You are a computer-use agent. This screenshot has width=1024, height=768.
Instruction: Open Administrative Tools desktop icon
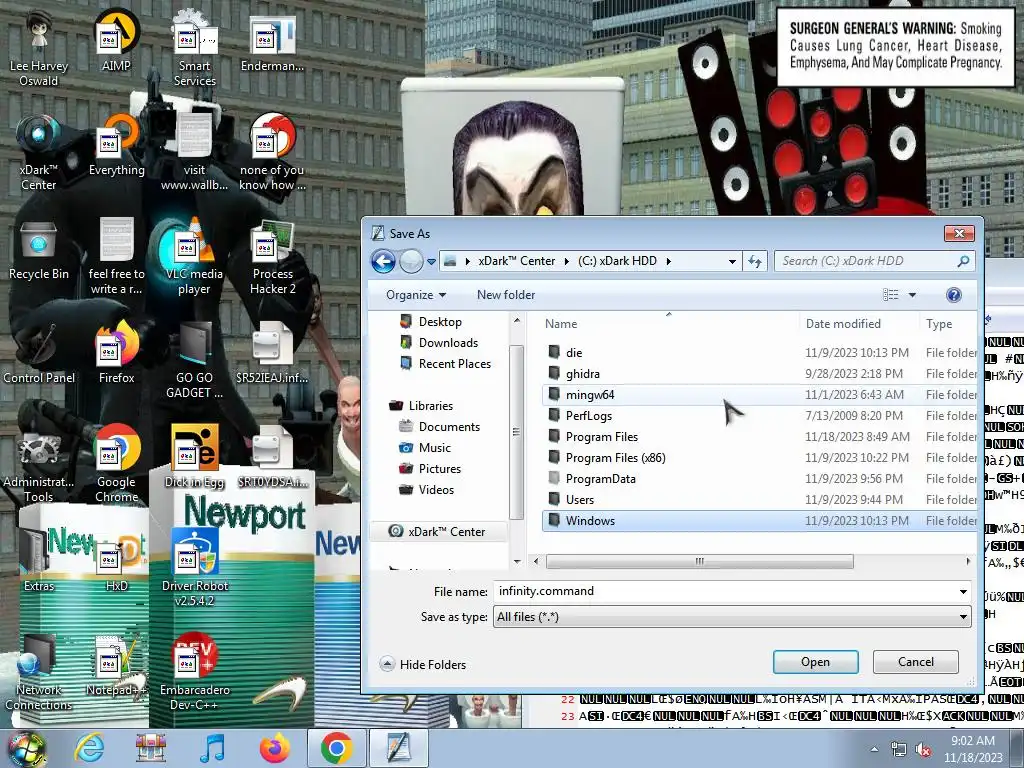tap(39, 464)
